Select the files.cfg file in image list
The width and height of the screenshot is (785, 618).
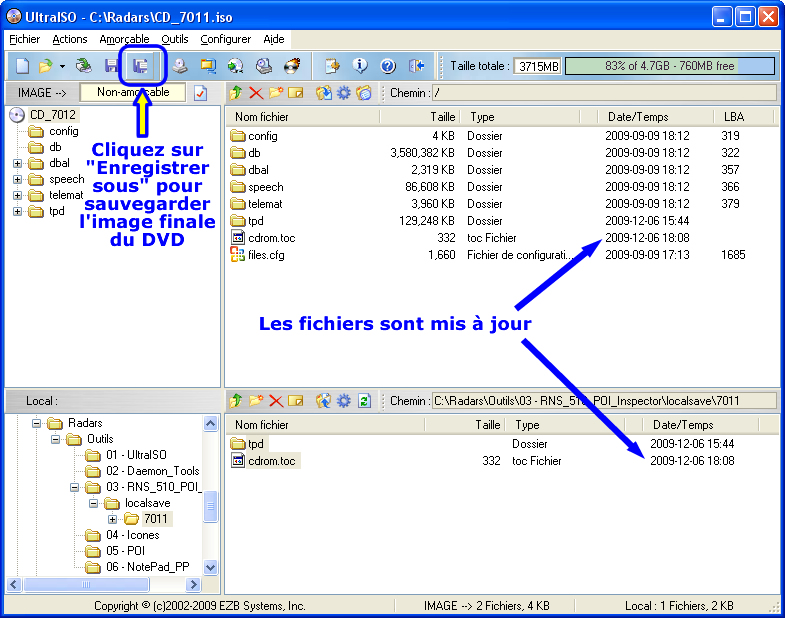(x=265, y=255)
